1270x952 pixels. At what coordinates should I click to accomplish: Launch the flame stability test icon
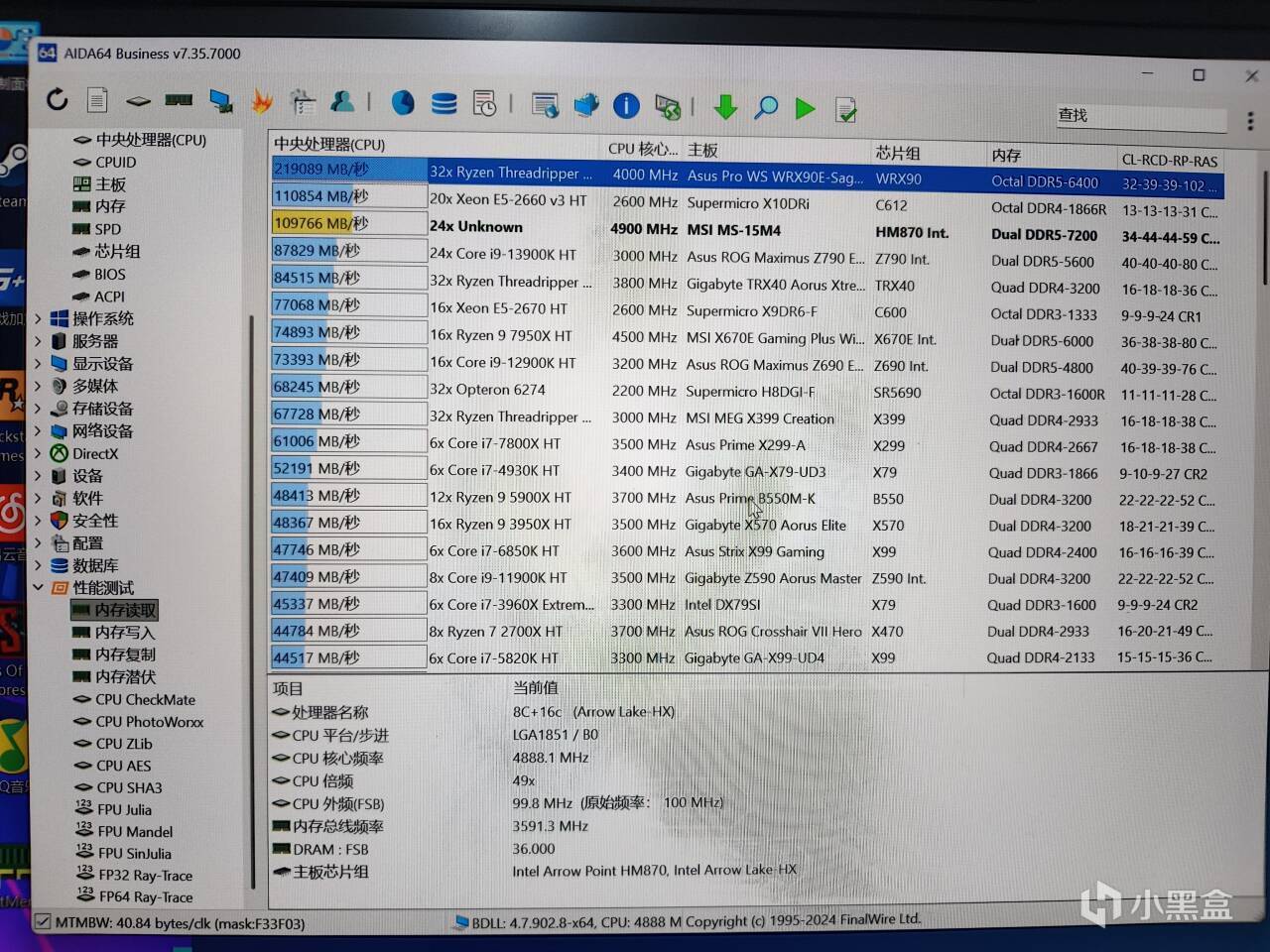[x=262, y=100]
